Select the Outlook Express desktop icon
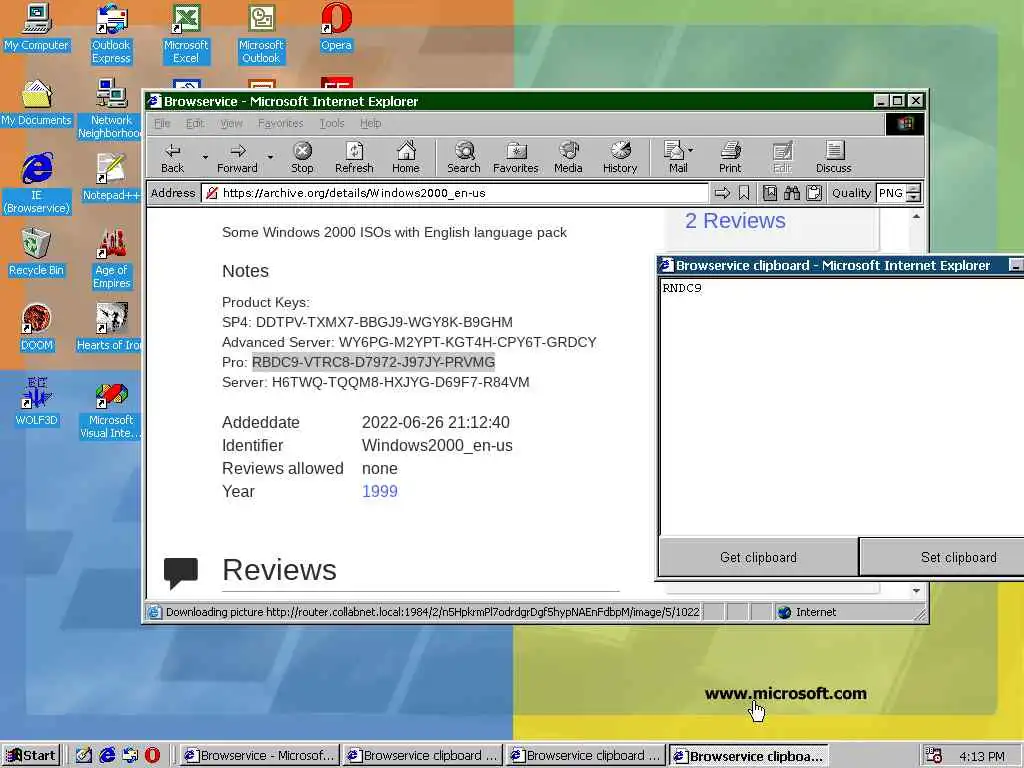1024x768 pixels. click(x=111, y=34)
